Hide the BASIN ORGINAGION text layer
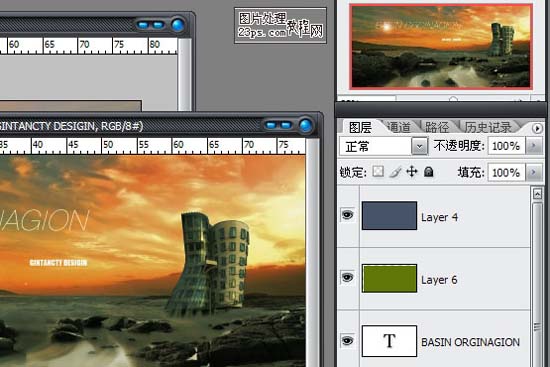This screenshot has width=550, height=367. pos(347,341)
